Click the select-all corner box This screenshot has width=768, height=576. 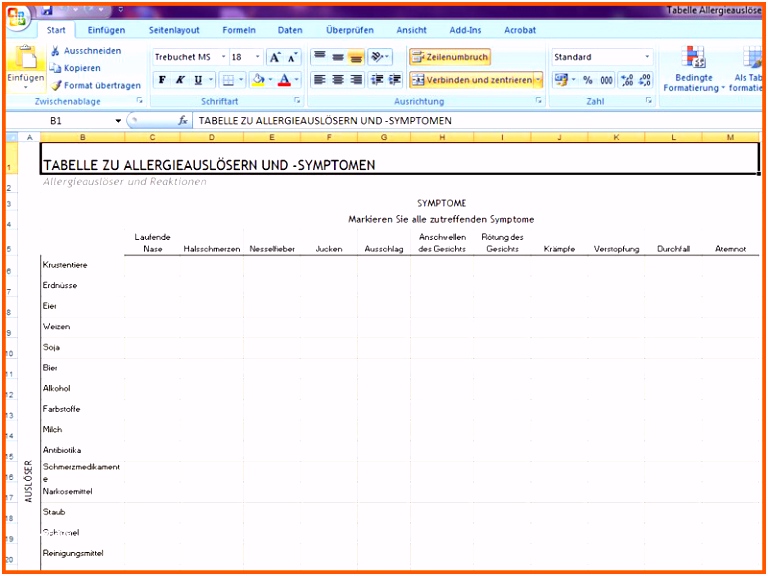pos(12,137)
